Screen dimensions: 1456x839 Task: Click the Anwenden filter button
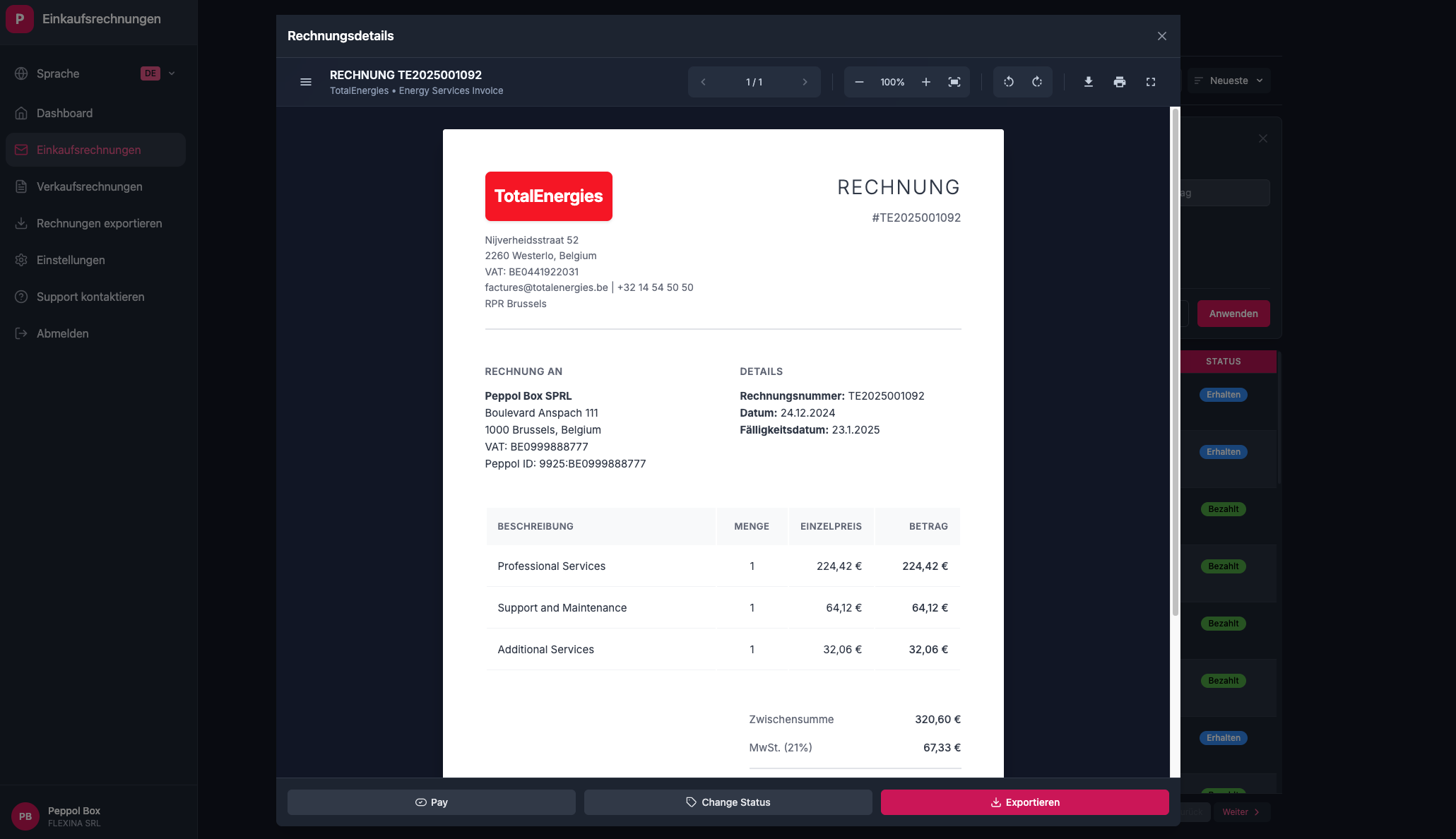click(1233, 314)
